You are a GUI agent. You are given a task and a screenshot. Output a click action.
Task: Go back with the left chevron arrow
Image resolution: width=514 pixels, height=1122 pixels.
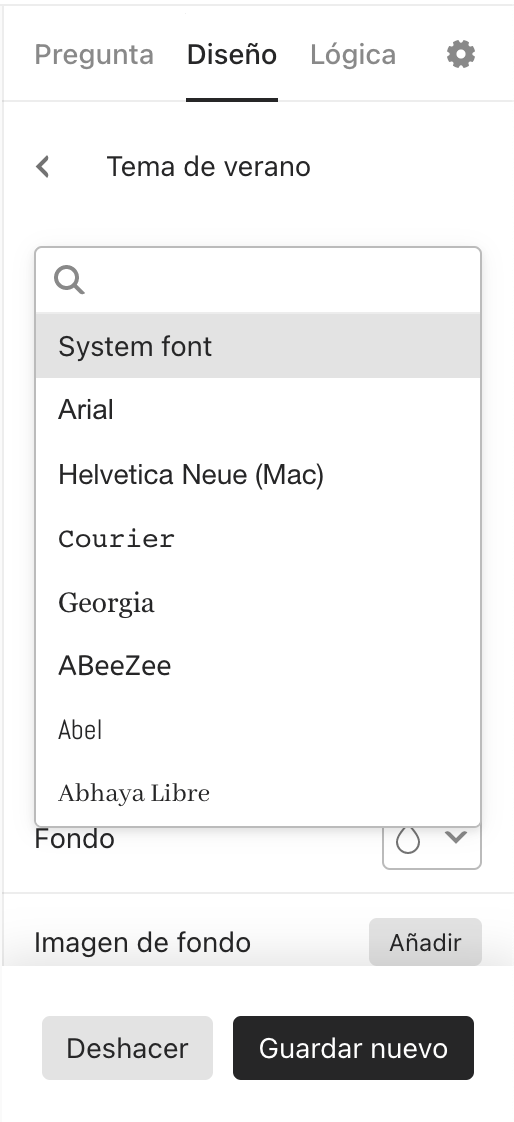pos(43,167)
